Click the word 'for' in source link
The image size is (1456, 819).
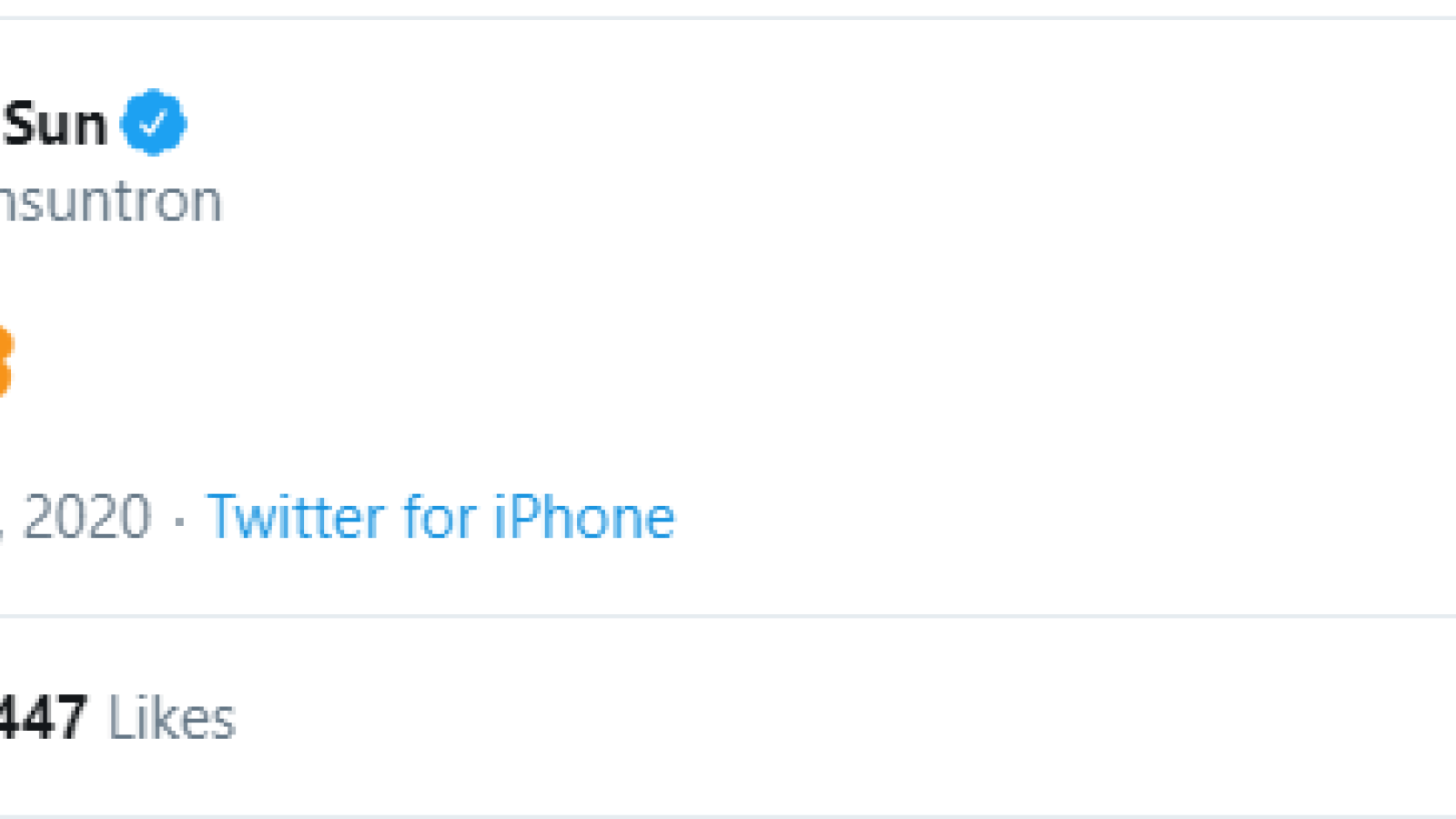(x=440, y=517)
